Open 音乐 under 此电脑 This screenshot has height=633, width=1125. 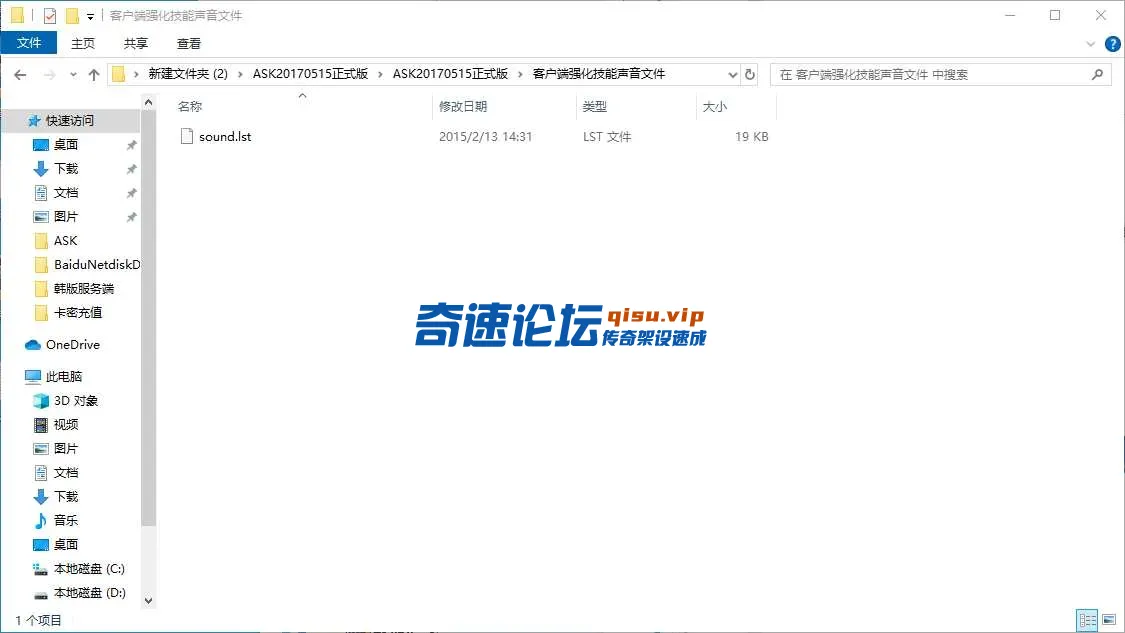point(66,521)
